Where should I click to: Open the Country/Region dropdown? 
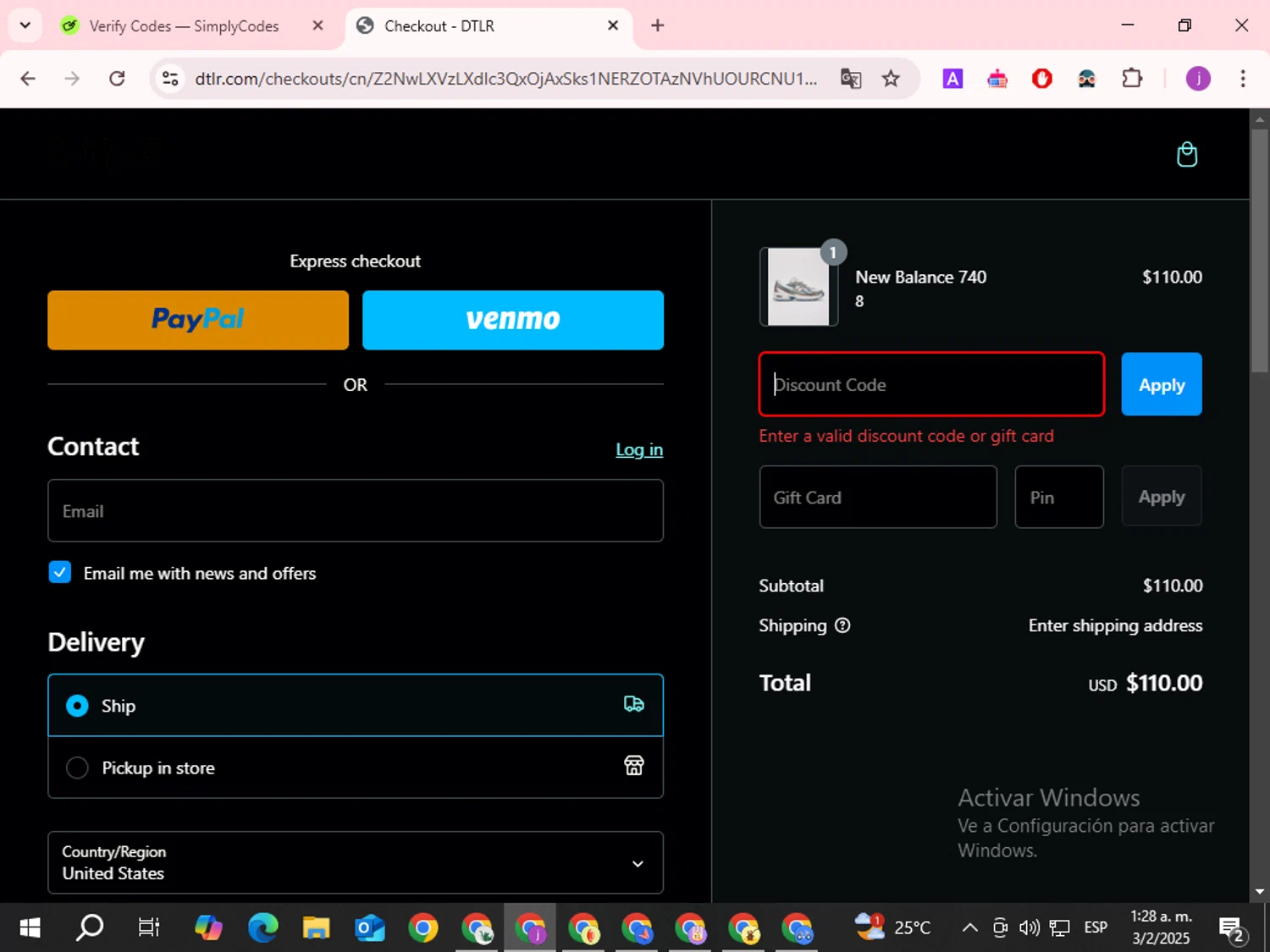(356, 862)
